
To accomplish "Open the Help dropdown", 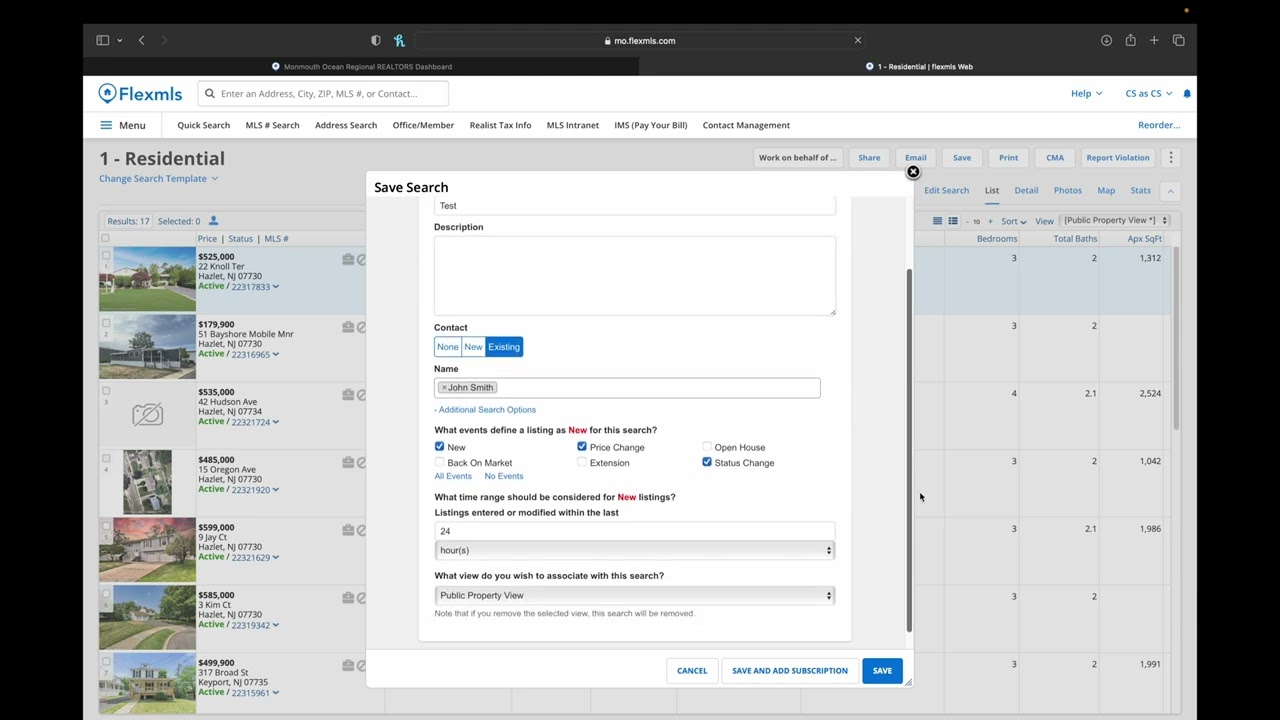I will point(1086,94).
